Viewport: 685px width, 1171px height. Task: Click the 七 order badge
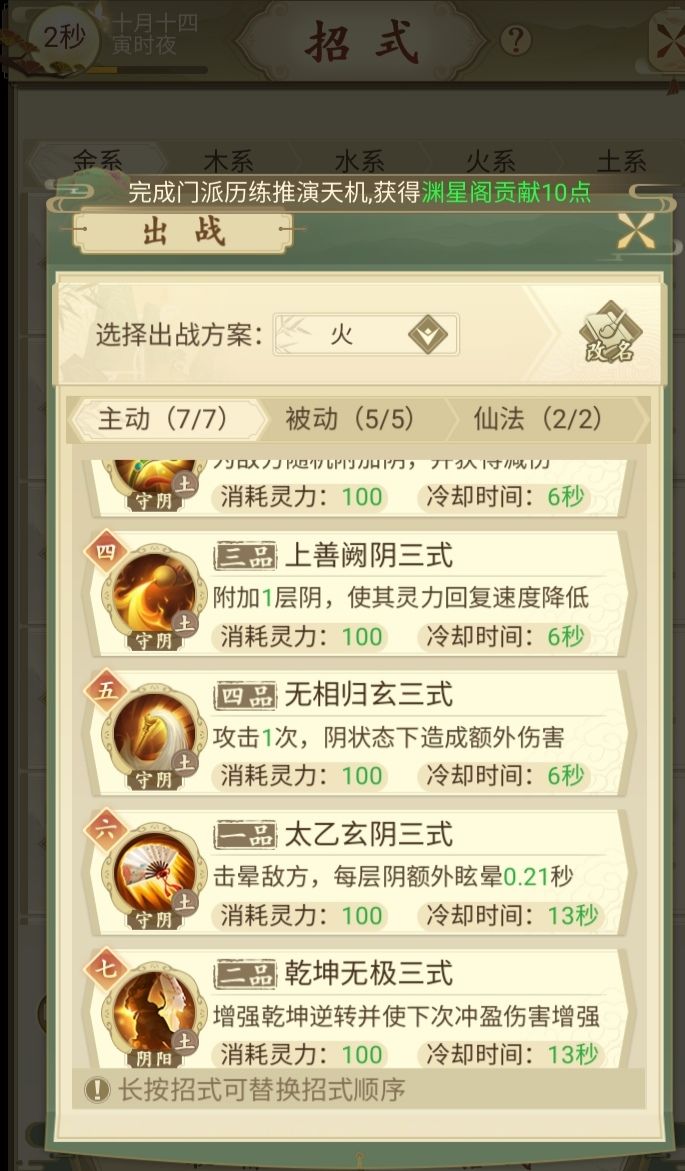pyautogui.click(x=106, y=969)
